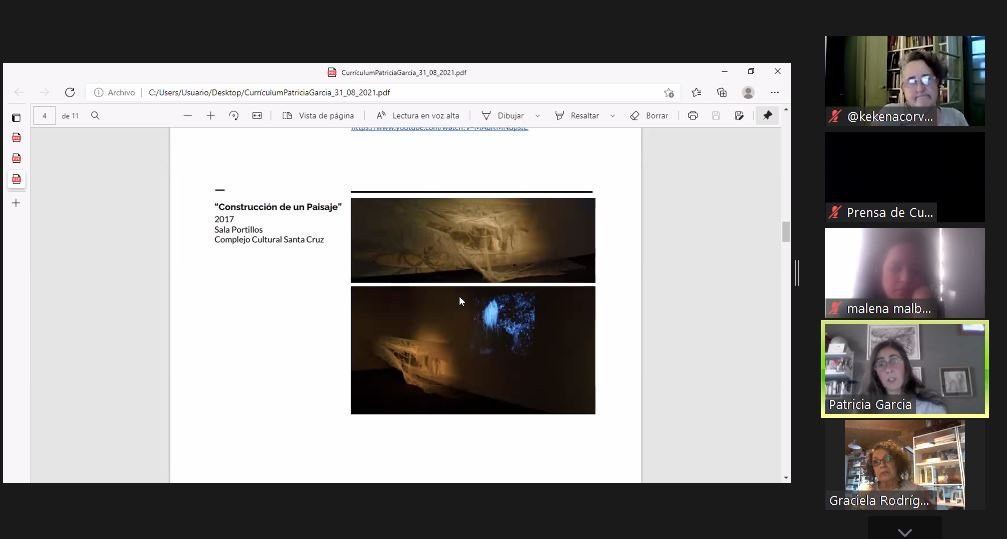This screenshot has width=1007, height=539.
Task: Select the Borrar eraser button
Action: (x=649, y=116)
